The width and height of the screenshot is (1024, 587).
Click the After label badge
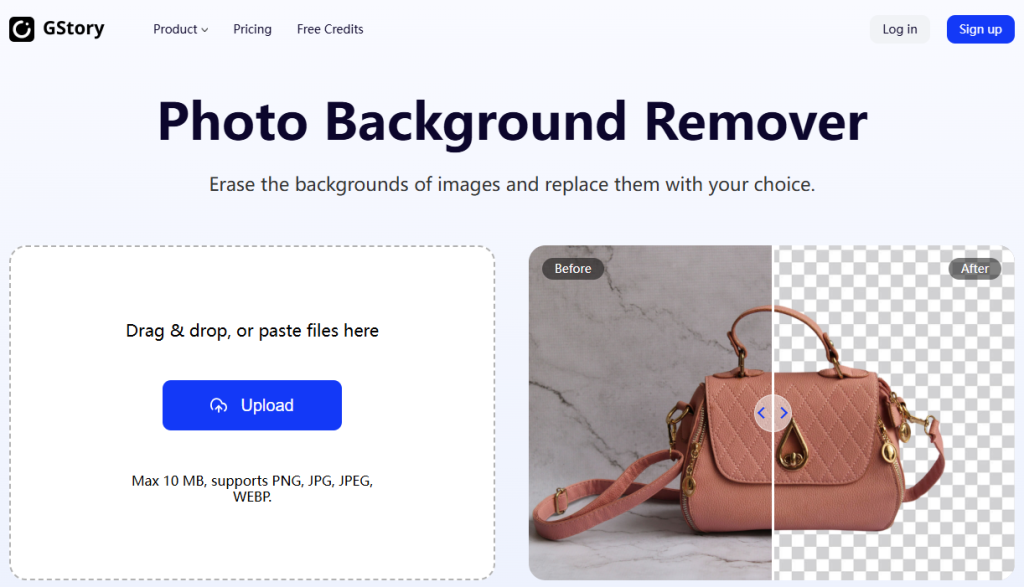click(974, 268)
